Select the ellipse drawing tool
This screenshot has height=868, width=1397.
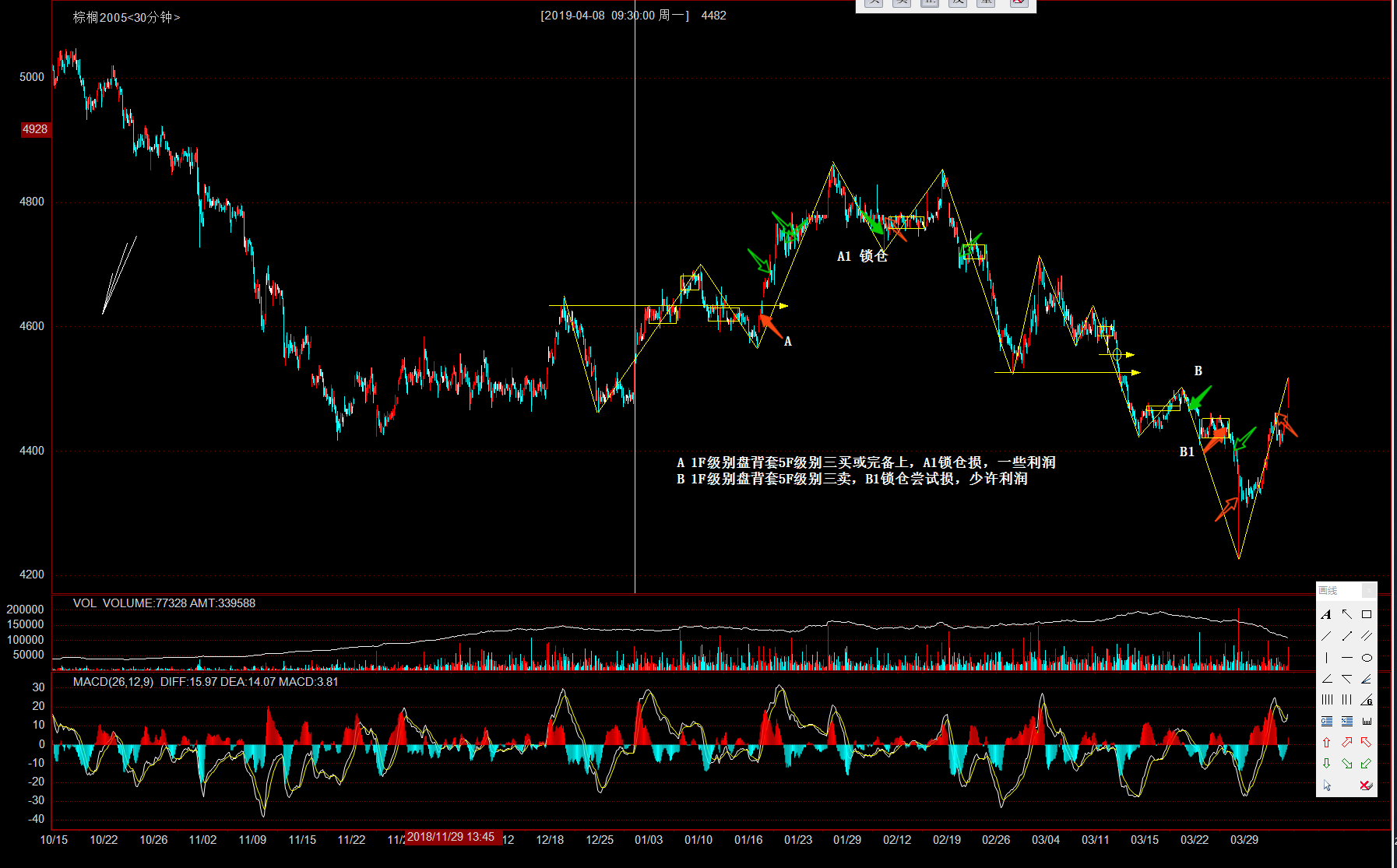1367,658
